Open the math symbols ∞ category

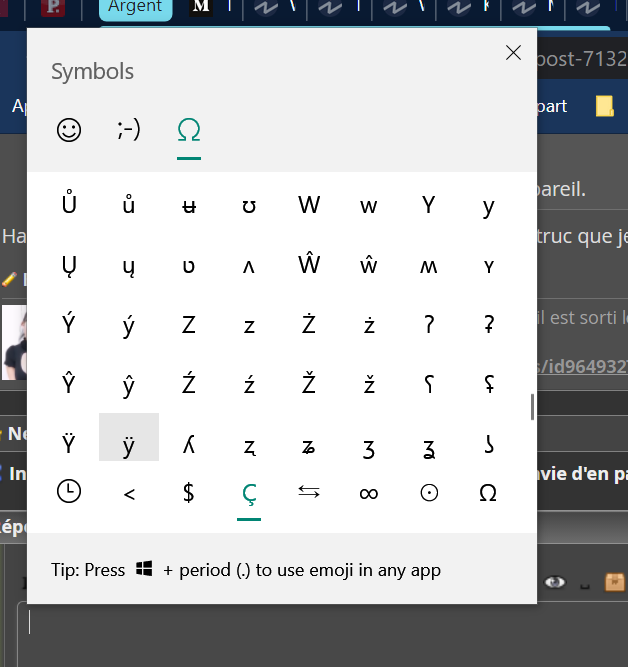point(369,492)
